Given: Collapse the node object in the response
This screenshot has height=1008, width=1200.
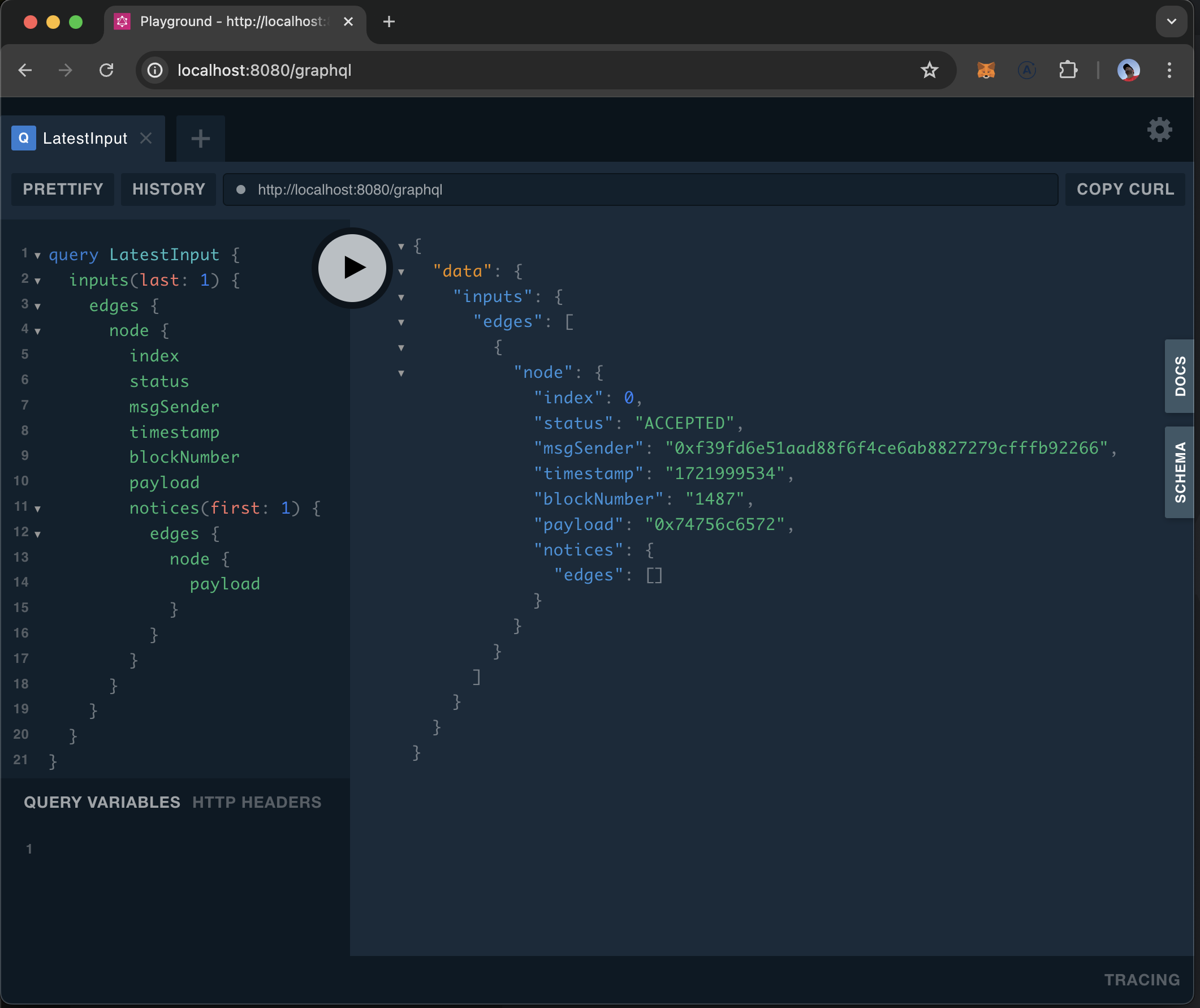Looking at the screenshot, I should [400, 373].
